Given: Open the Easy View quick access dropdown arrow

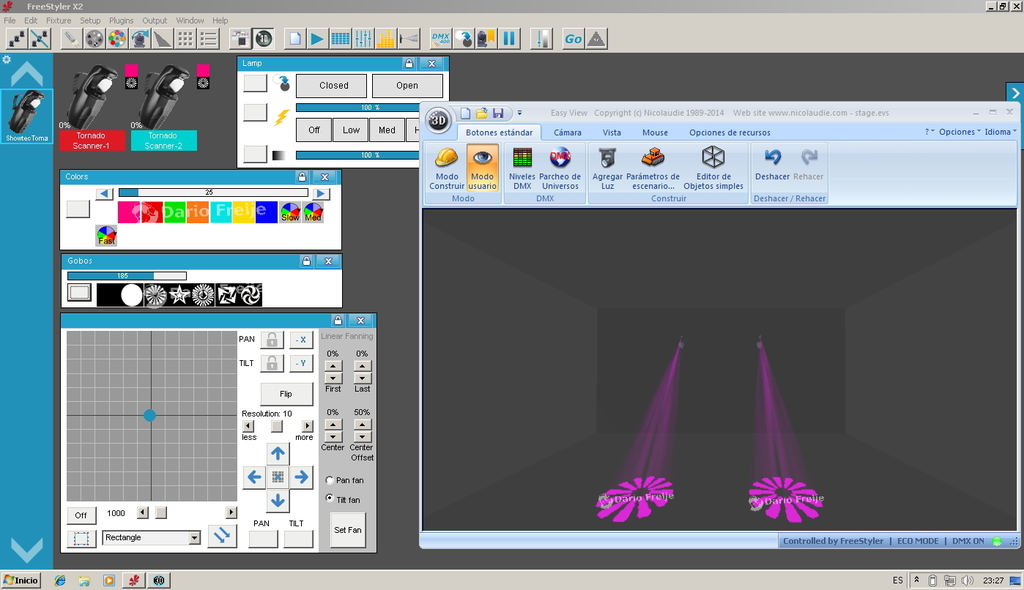Looking at the screenshot, I should coord(520,113).
